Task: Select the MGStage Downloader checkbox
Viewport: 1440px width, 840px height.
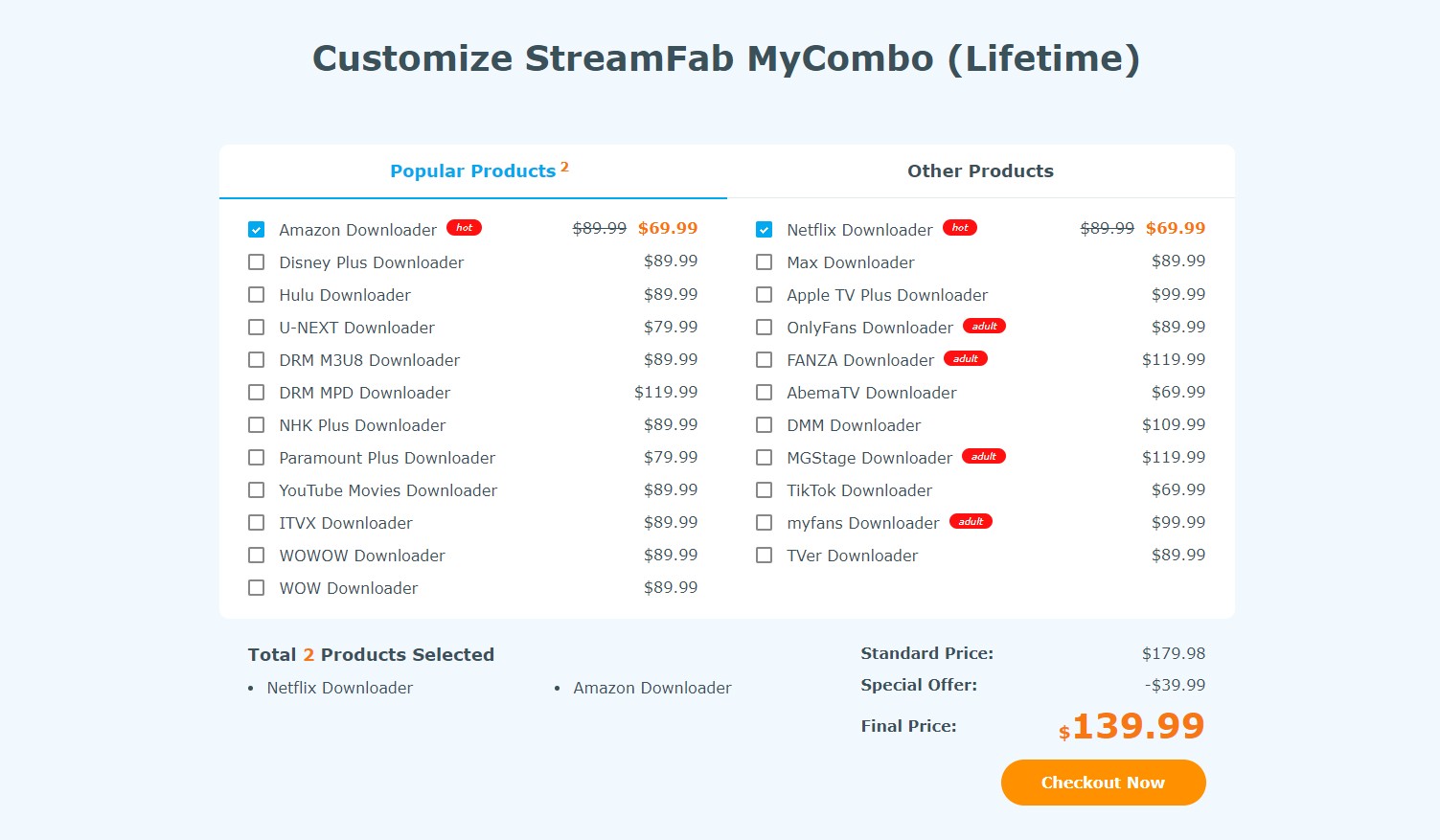Action: (764, 457)
